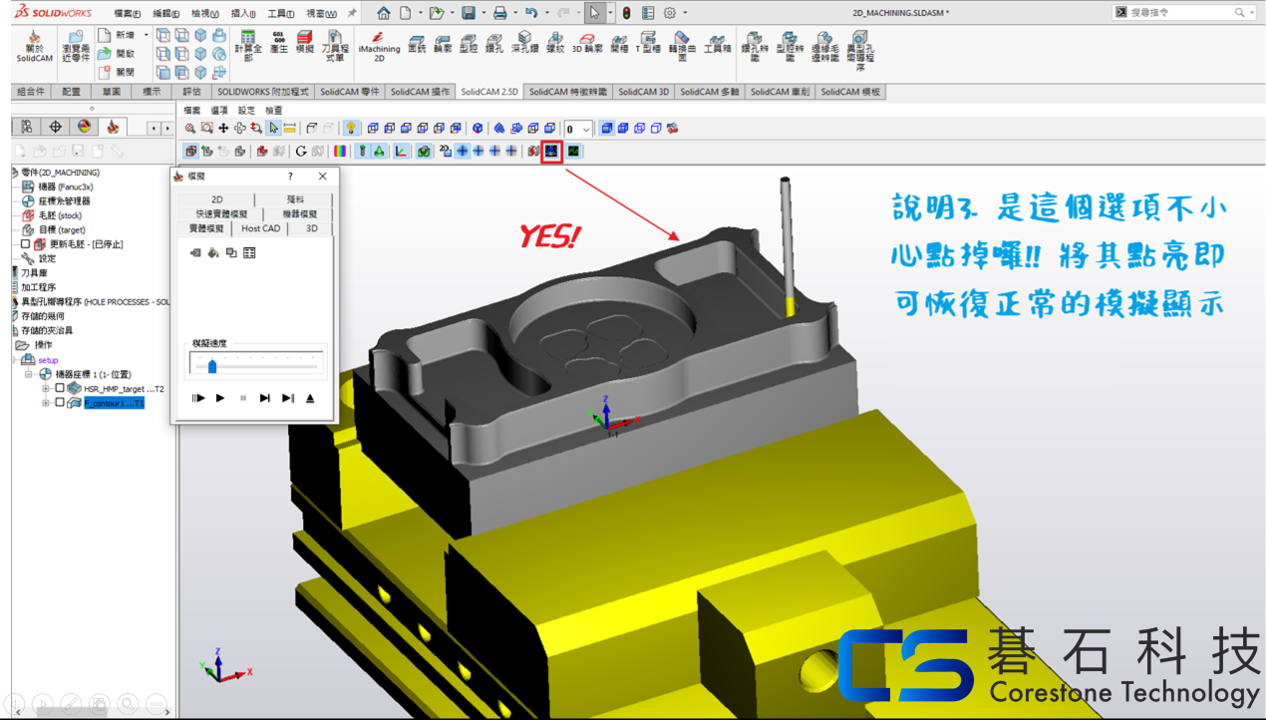Click the search command input field

coord(1180,12)
